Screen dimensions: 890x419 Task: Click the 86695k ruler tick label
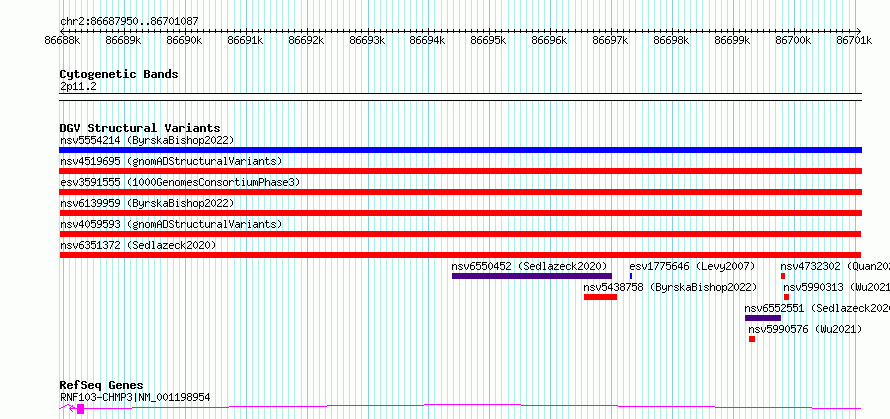coord(489,41)
